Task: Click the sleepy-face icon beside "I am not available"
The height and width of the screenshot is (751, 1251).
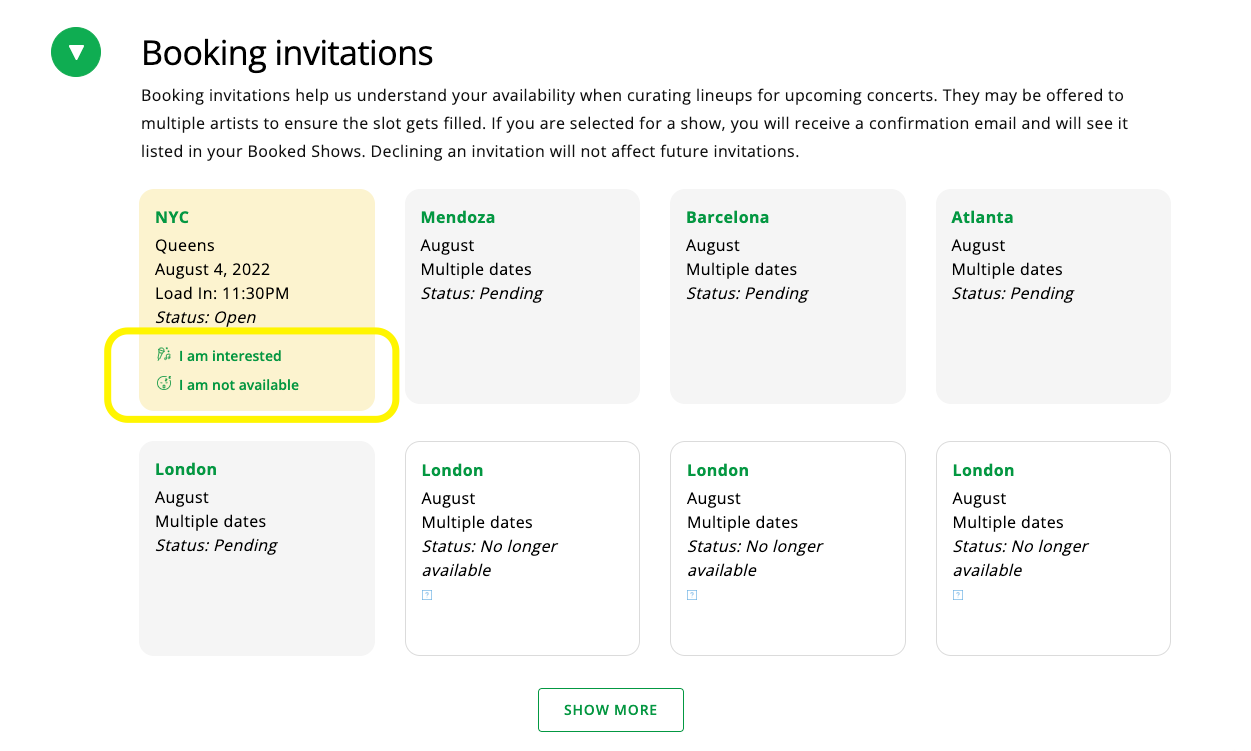Action: (x=163, y=384)
